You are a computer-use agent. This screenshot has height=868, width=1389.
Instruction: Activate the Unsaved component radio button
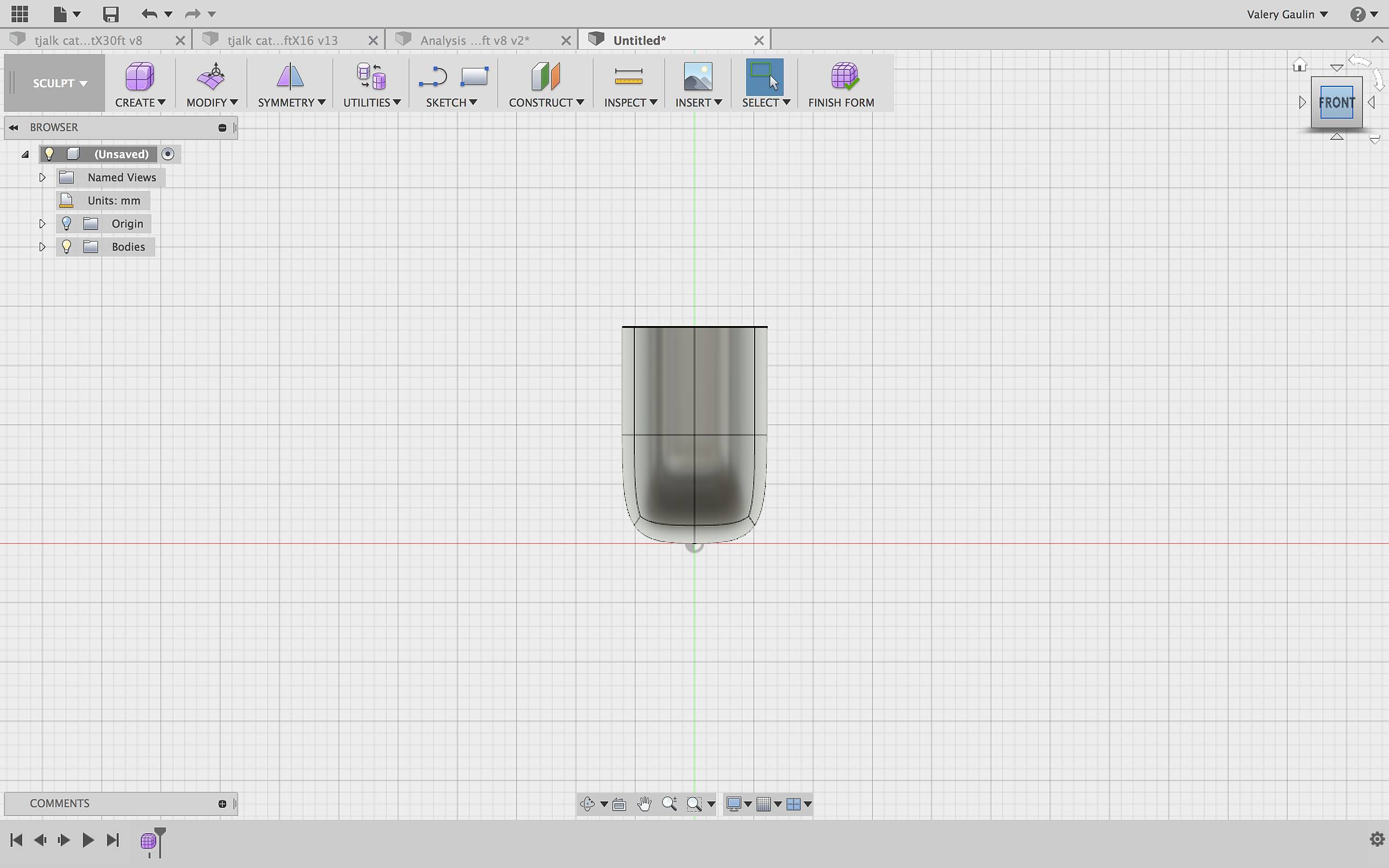pos(168,154)
